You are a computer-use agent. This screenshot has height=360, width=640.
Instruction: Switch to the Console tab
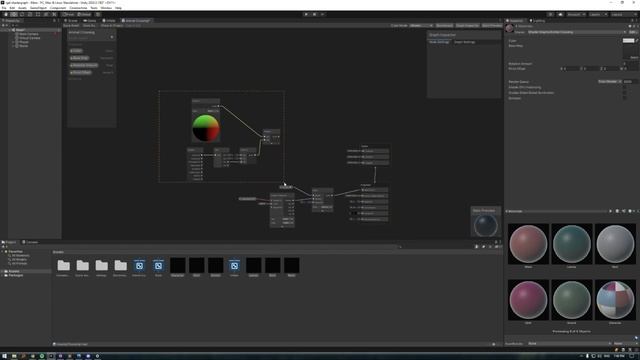click(x=30, y=242)
